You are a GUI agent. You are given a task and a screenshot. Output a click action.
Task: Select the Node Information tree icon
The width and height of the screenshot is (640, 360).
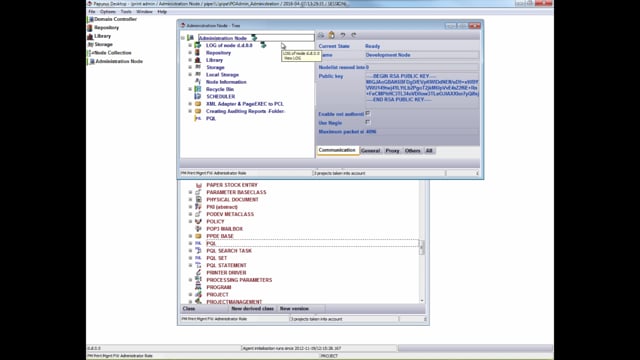click(x=198, y=82)
